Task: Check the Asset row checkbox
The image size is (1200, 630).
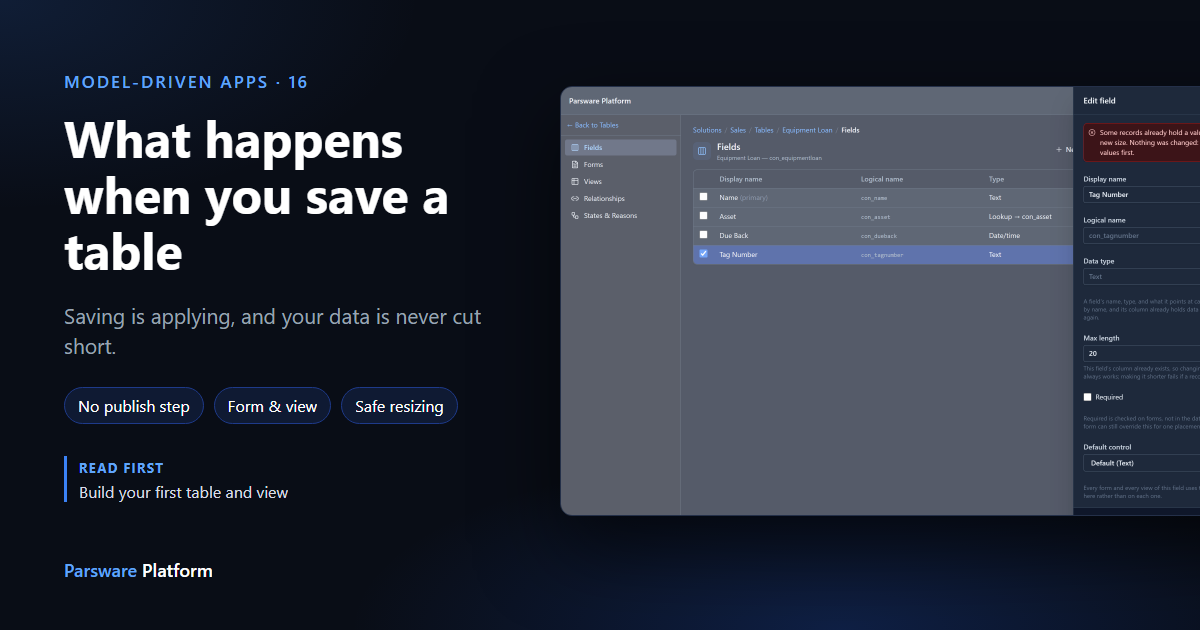Action: click(703, 216)
